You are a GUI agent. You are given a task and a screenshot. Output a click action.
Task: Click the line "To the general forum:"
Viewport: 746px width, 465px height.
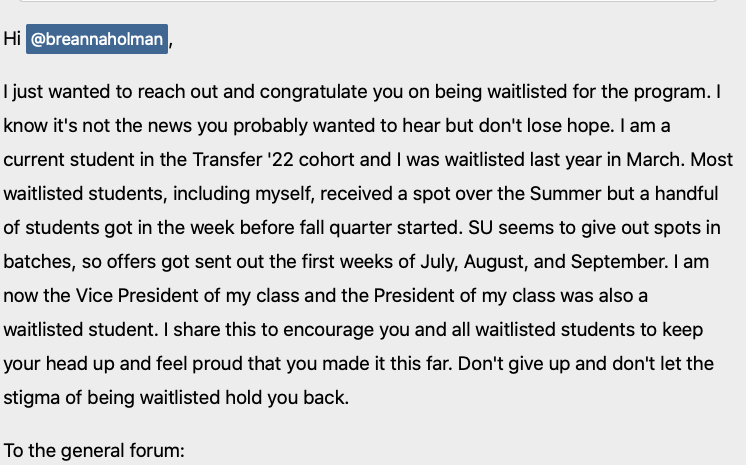pyautogui.click(x=94, y=451)
